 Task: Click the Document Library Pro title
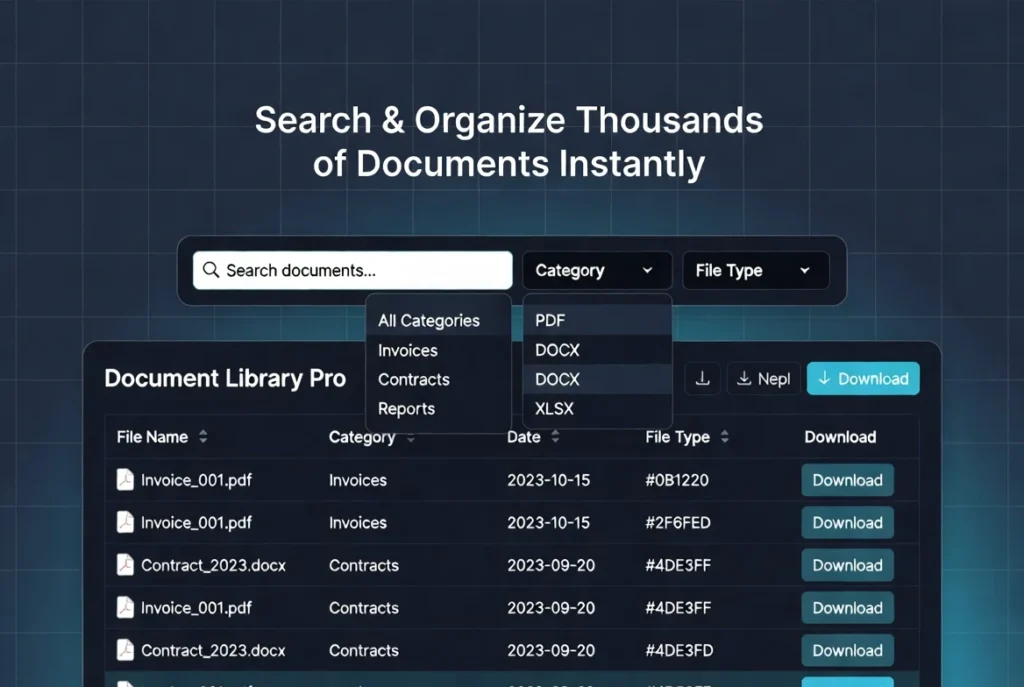[x=225, y=379]
